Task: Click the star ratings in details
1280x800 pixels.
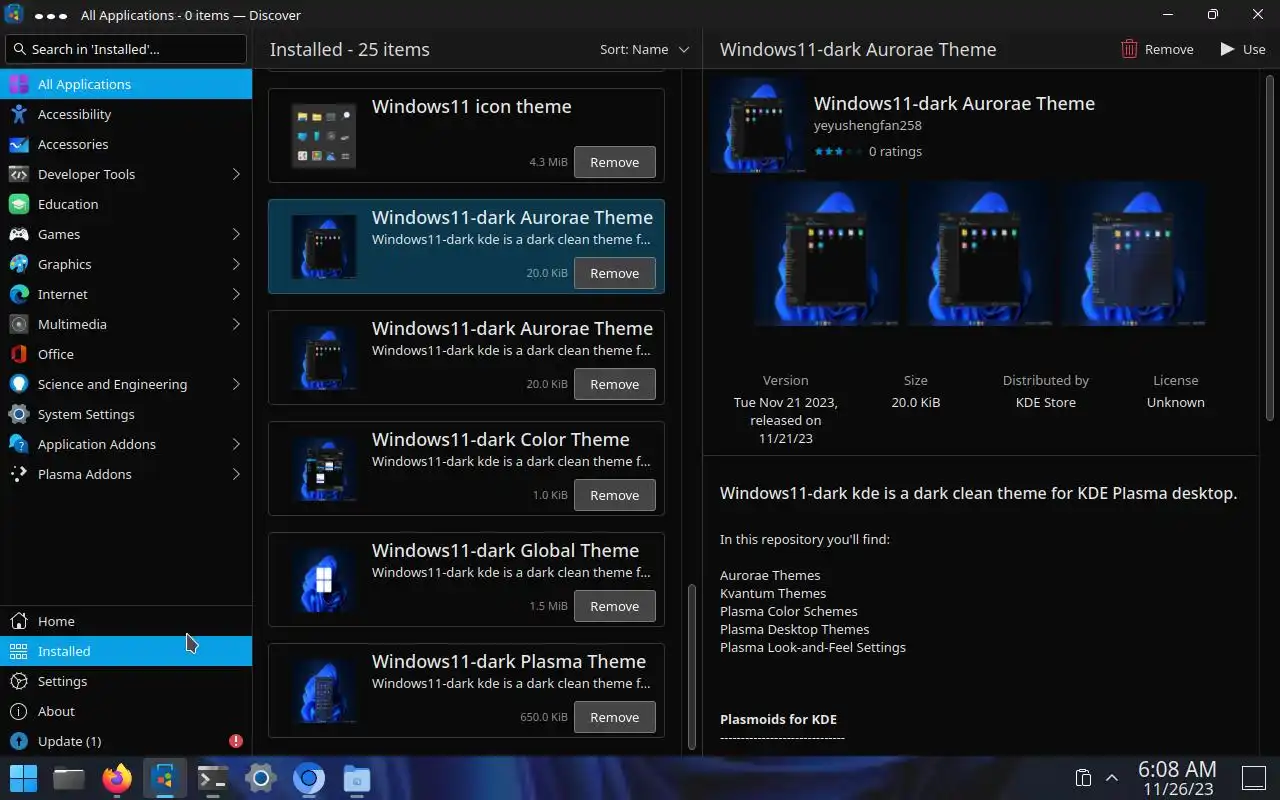Action: tap(838, 151)
